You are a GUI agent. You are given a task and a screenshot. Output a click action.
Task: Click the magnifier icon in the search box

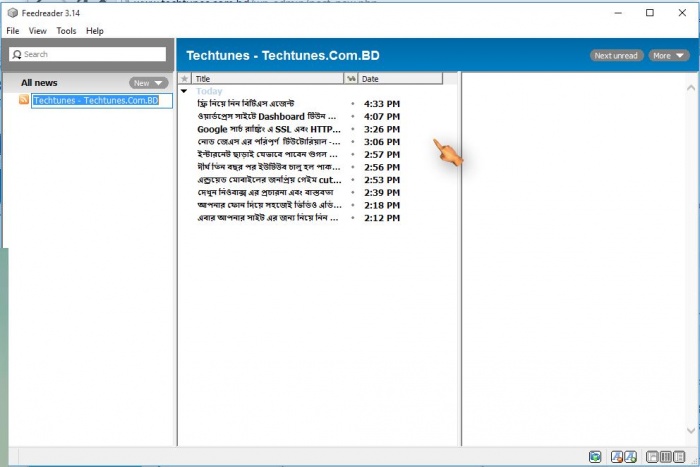pyautogui.click(x=17, y=54)
